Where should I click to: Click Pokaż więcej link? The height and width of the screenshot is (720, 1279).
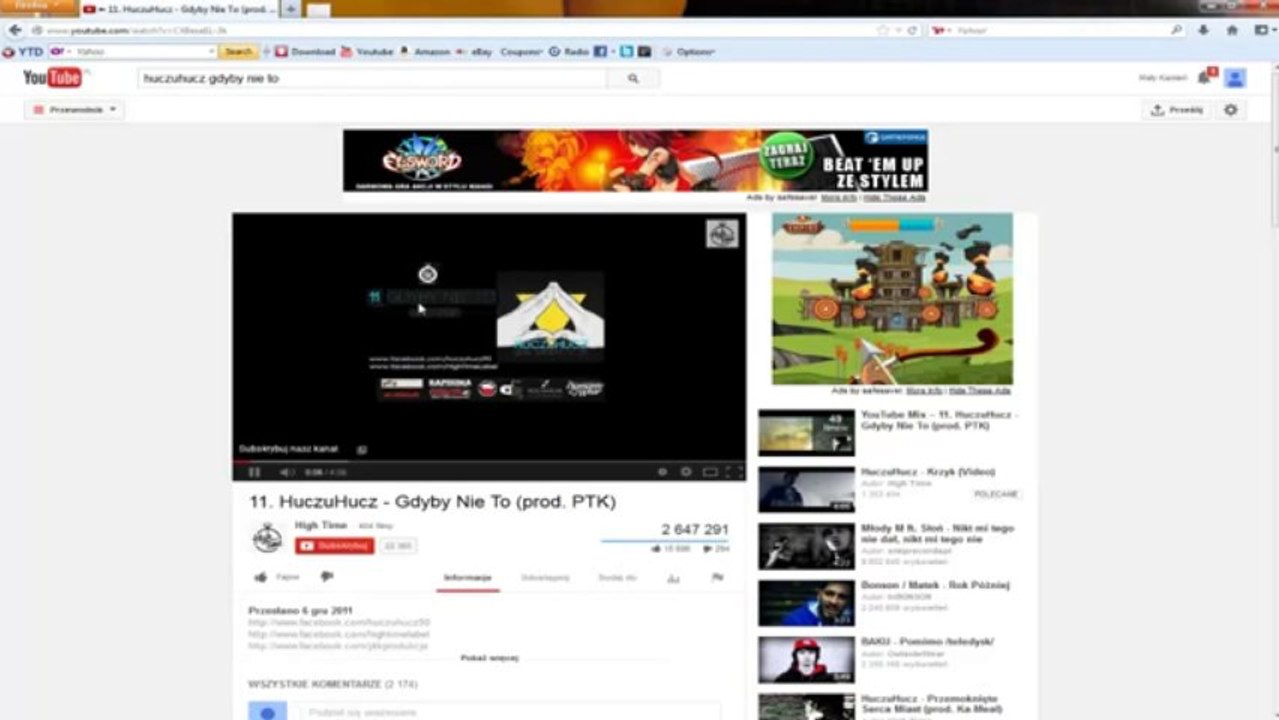490,658
